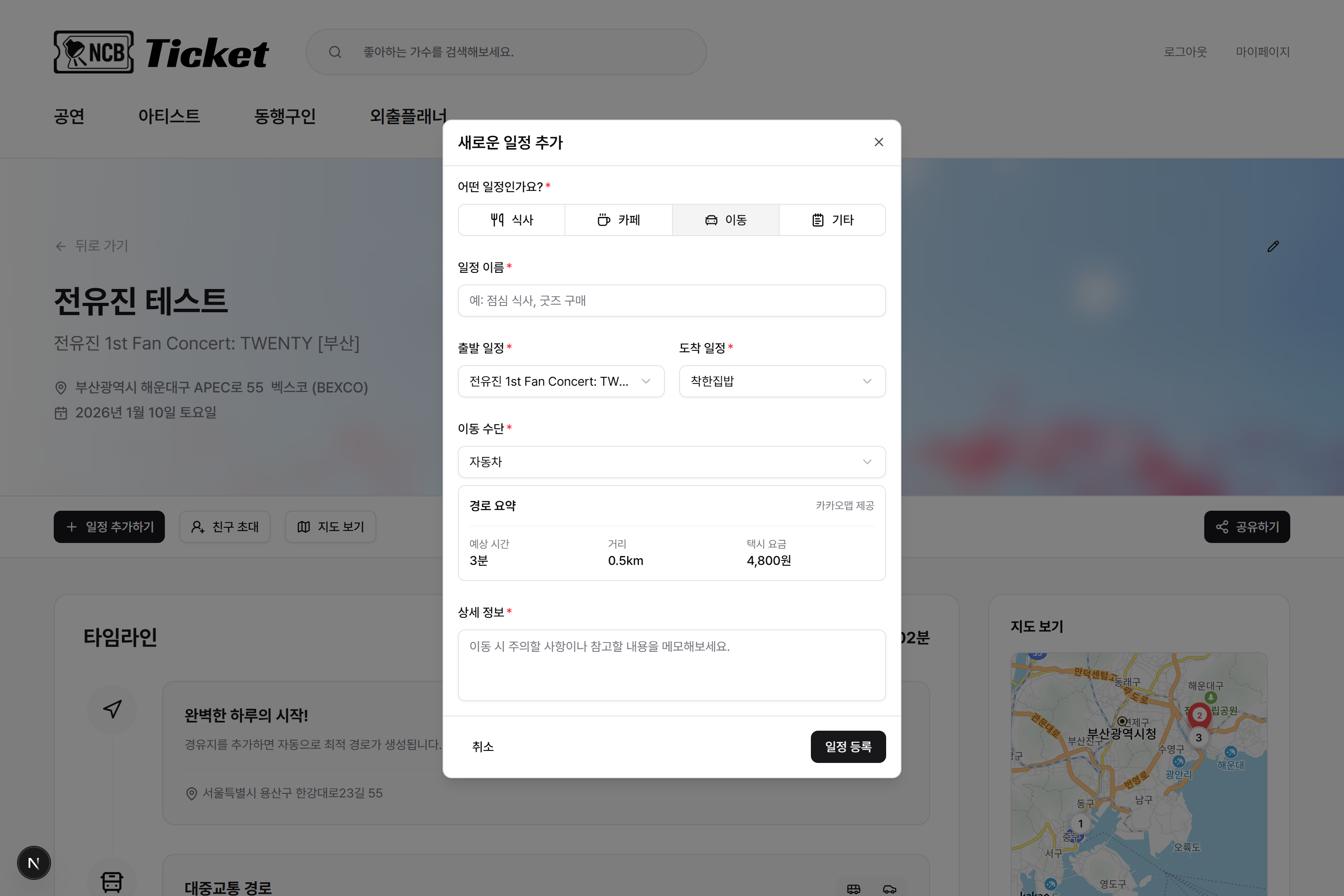
Task: Go to 마이페이지
Action: pyautogui.click(x=1263, y=52)
